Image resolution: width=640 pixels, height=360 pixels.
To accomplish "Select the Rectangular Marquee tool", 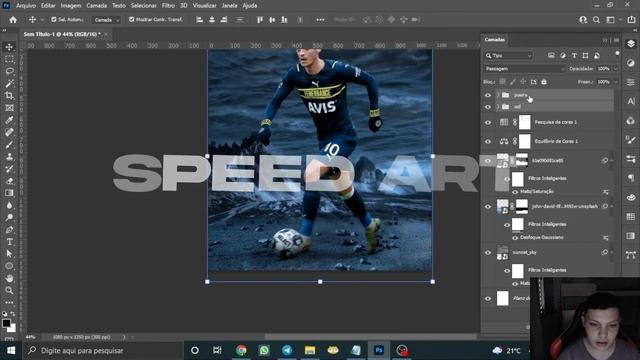I will (x=9, y=59).
